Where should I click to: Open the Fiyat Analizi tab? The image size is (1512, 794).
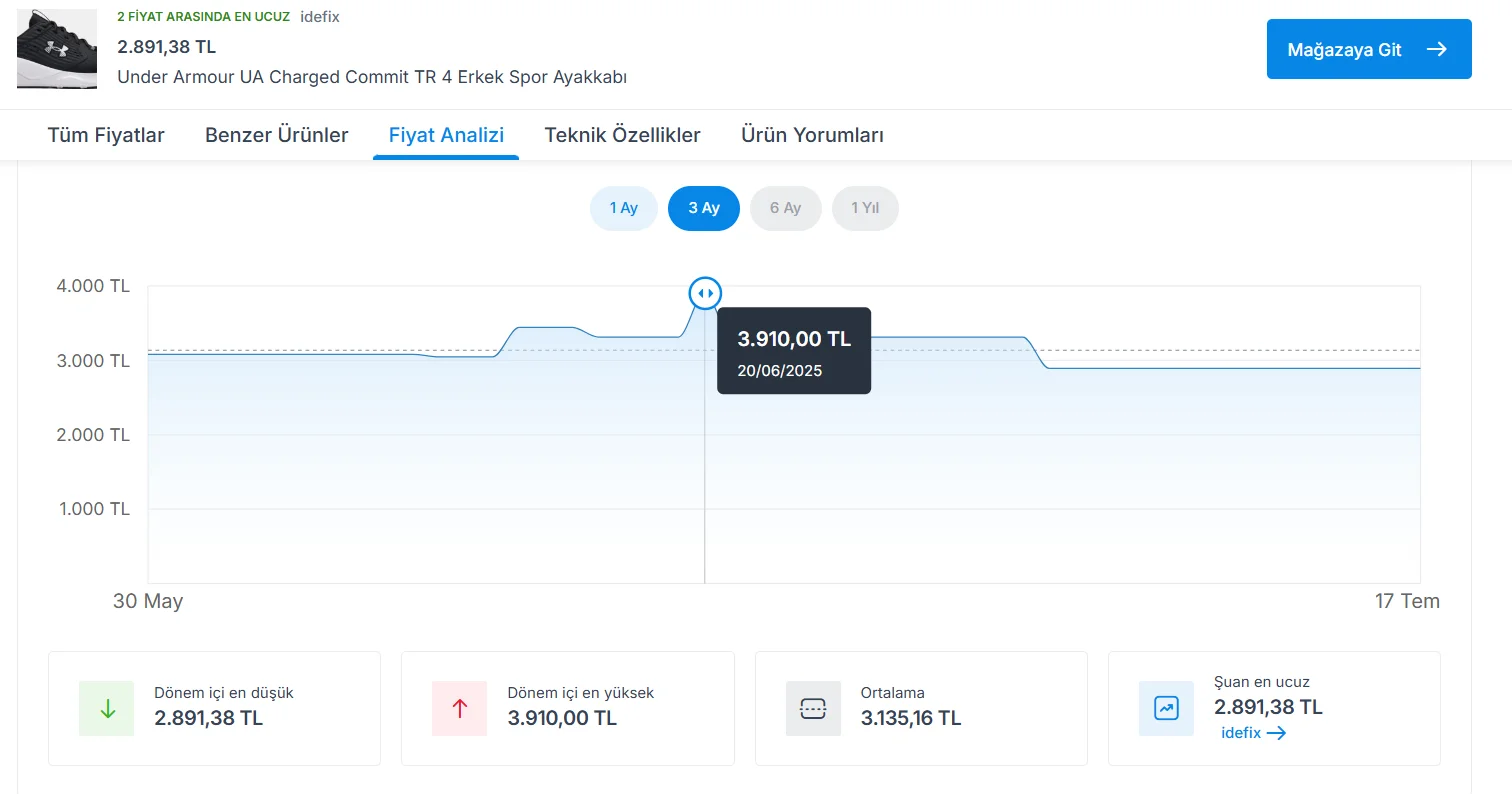tap(446, 135)
